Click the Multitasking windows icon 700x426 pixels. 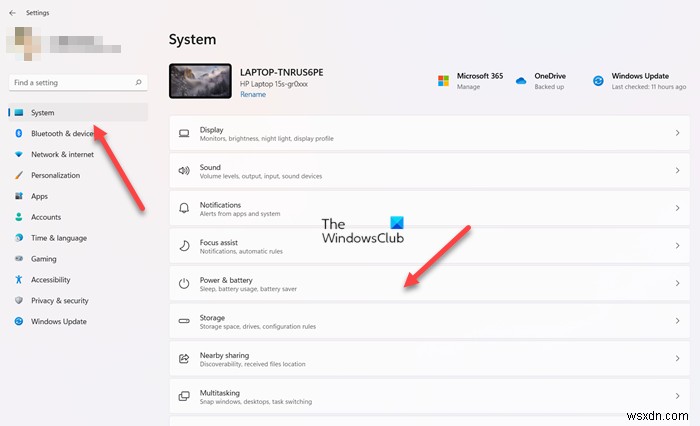coord(184,396)
